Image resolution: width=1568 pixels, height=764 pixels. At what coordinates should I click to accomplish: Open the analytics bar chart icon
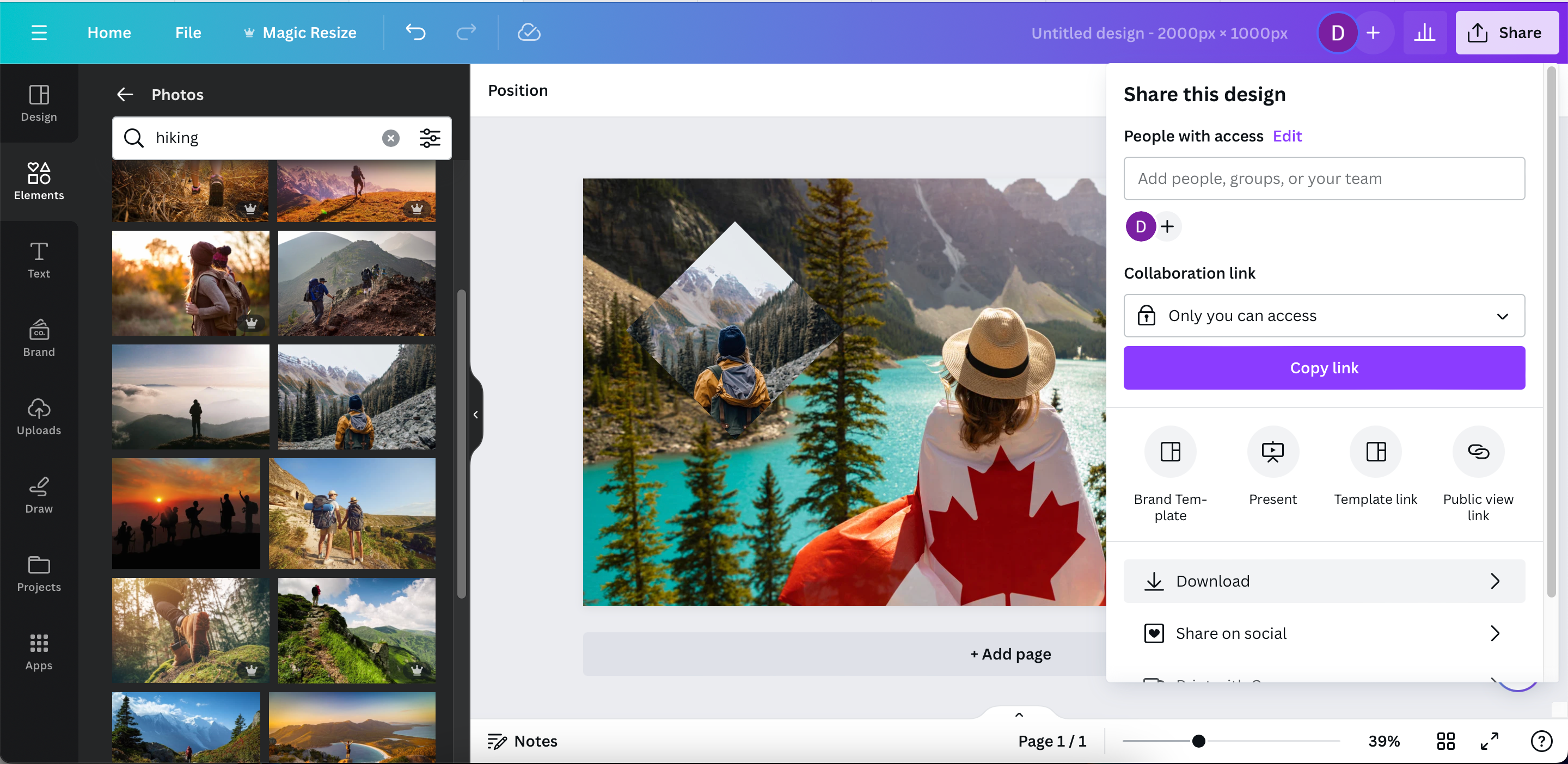[1424, 33]
